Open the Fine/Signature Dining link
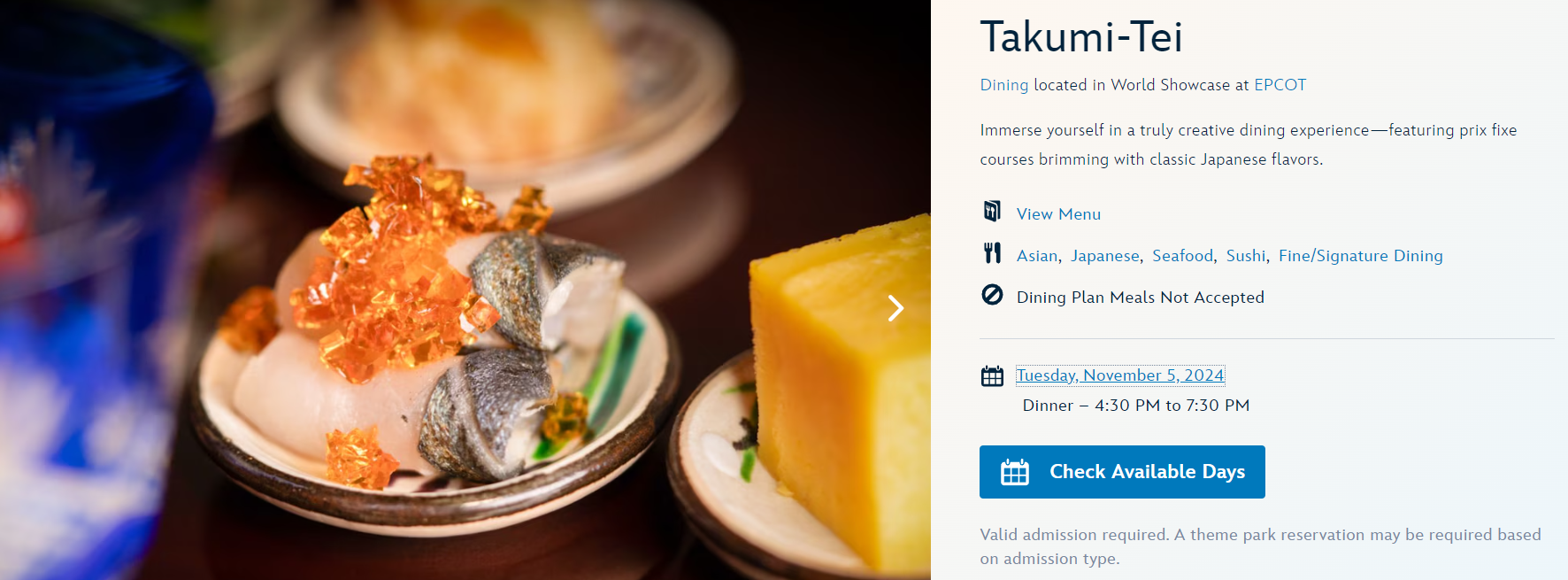 pos(1361,256)
